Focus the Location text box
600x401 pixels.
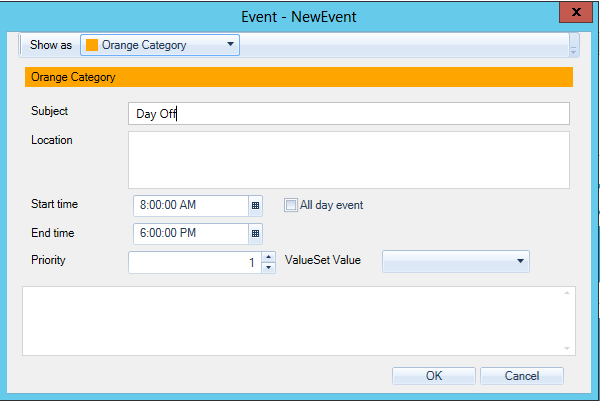click(348, 159)
